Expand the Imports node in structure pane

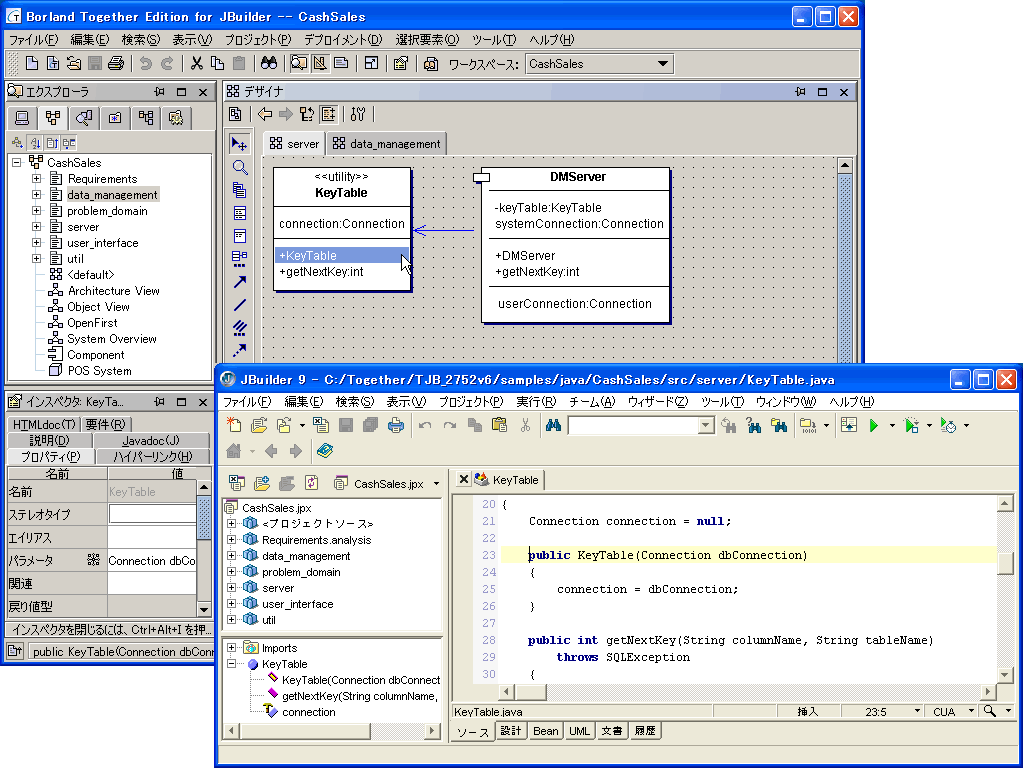click(231, 648)
